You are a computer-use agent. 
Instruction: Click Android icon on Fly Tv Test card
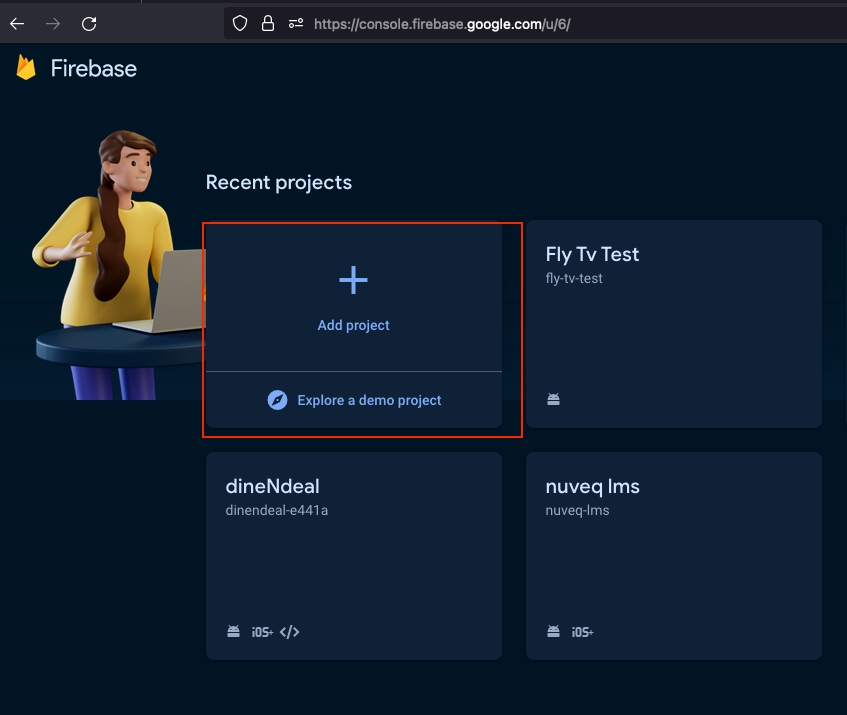[x=553, y=400]
